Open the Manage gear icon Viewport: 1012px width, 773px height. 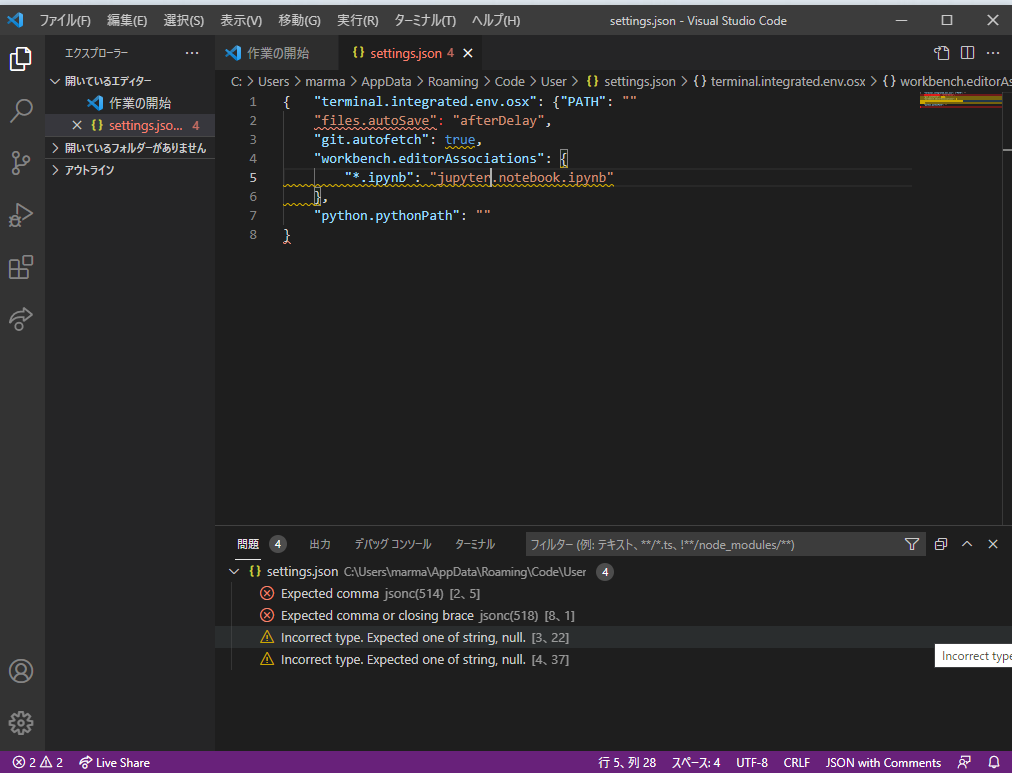[x=21, y=722]
